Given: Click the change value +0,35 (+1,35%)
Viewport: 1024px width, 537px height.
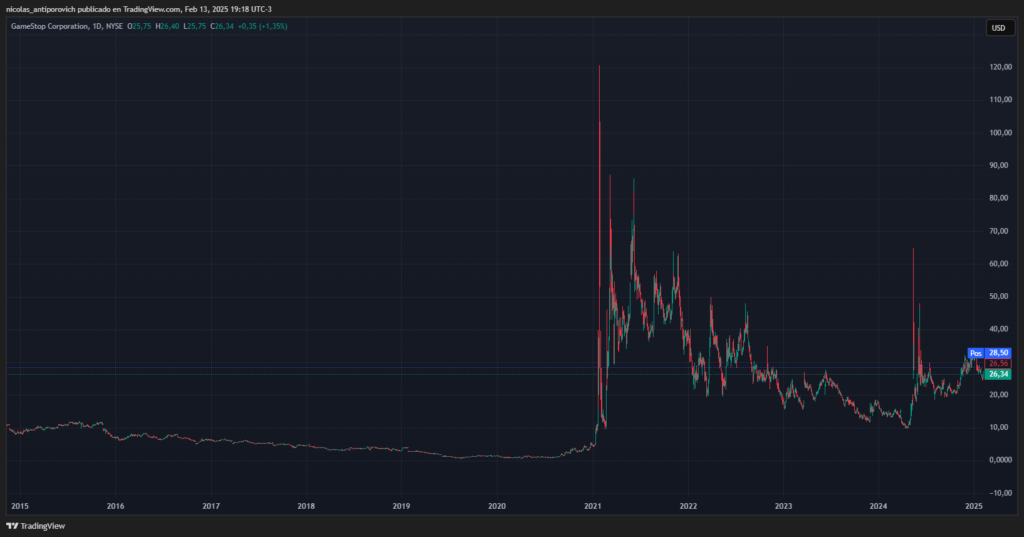Looking at the screenshot, I should [x=263, y=26].
